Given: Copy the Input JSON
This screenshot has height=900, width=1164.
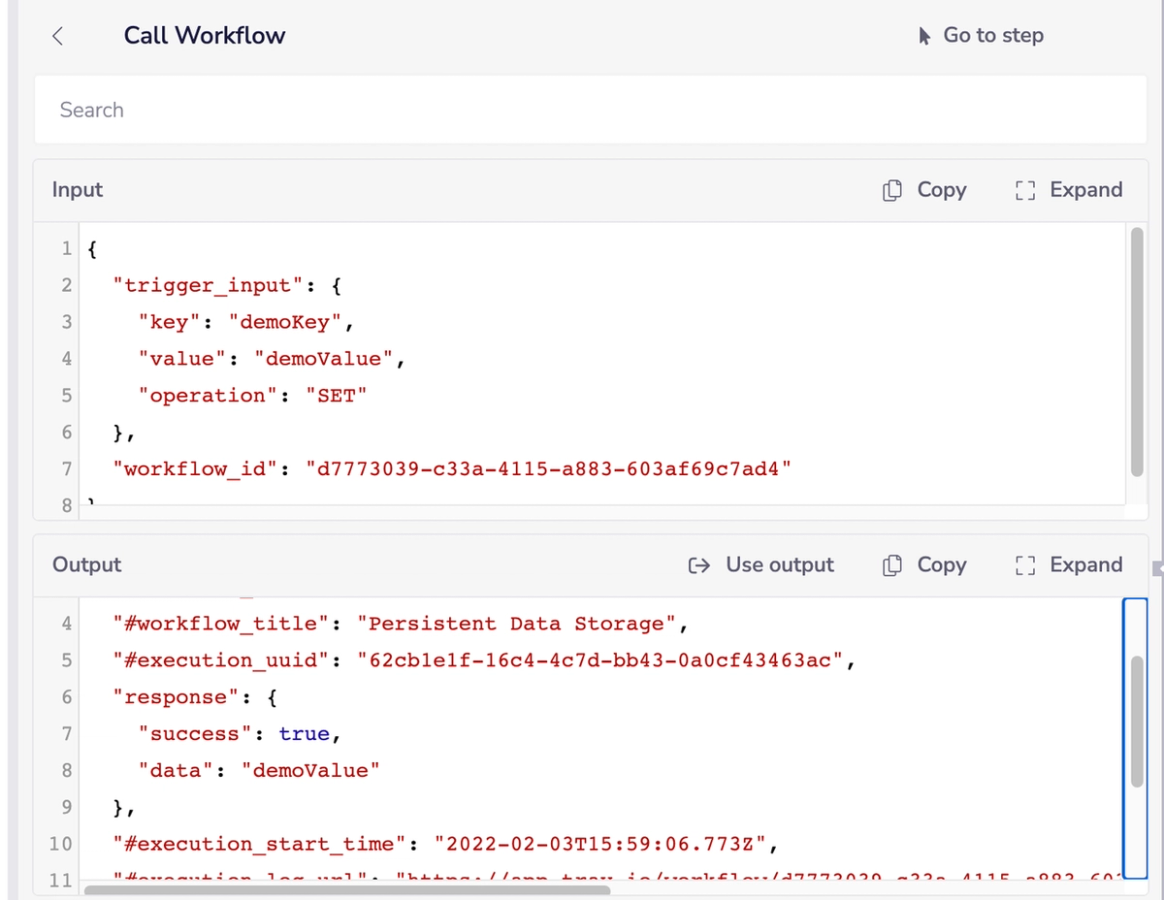Looking at the screenshot, I should pyautogui.click(x=925, y=190).
